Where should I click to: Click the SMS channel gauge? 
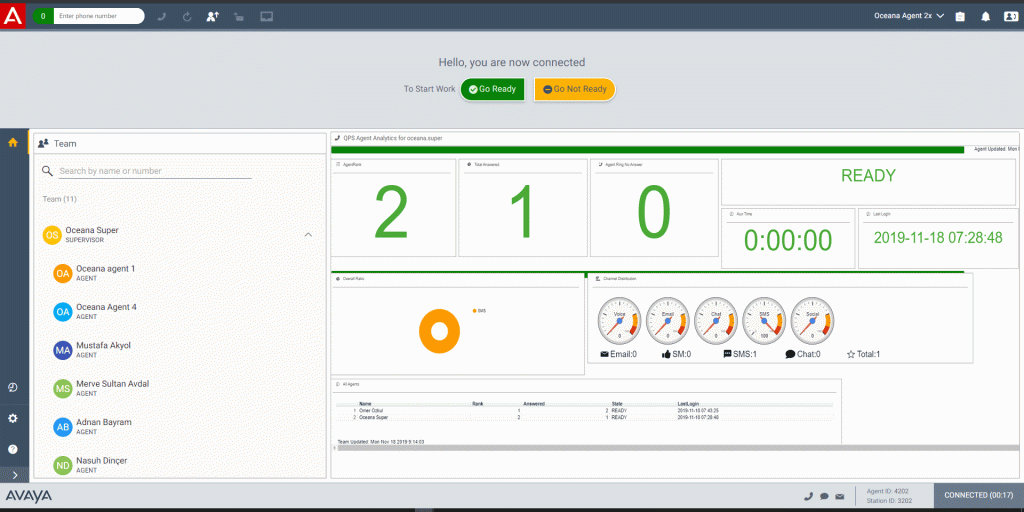764,319
